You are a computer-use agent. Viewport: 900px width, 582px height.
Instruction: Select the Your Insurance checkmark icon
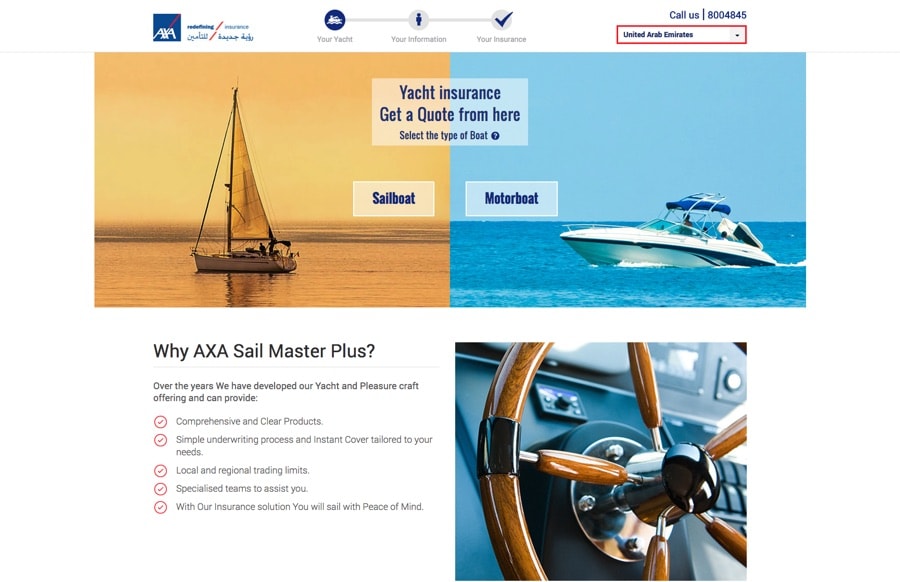point(502,20)
